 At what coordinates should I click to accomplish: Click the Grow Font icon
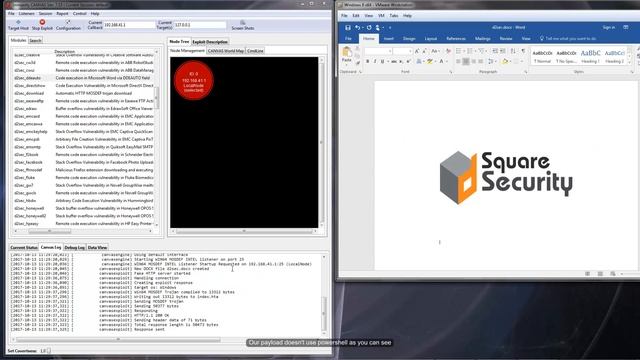417,51
